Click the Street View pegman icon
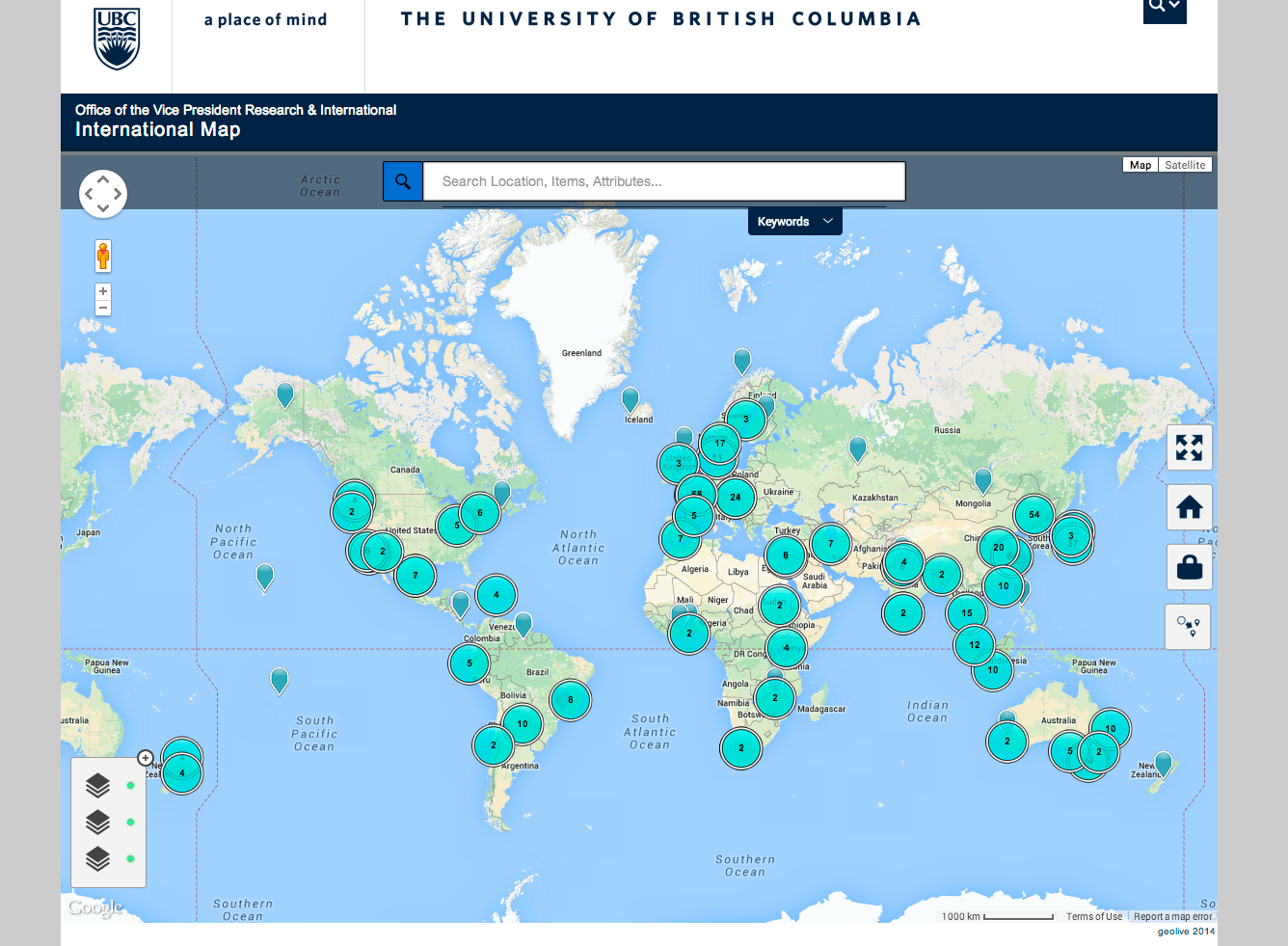Viewport: 1288px width, 946px height. pyautogui.click(x=103, y=257)
